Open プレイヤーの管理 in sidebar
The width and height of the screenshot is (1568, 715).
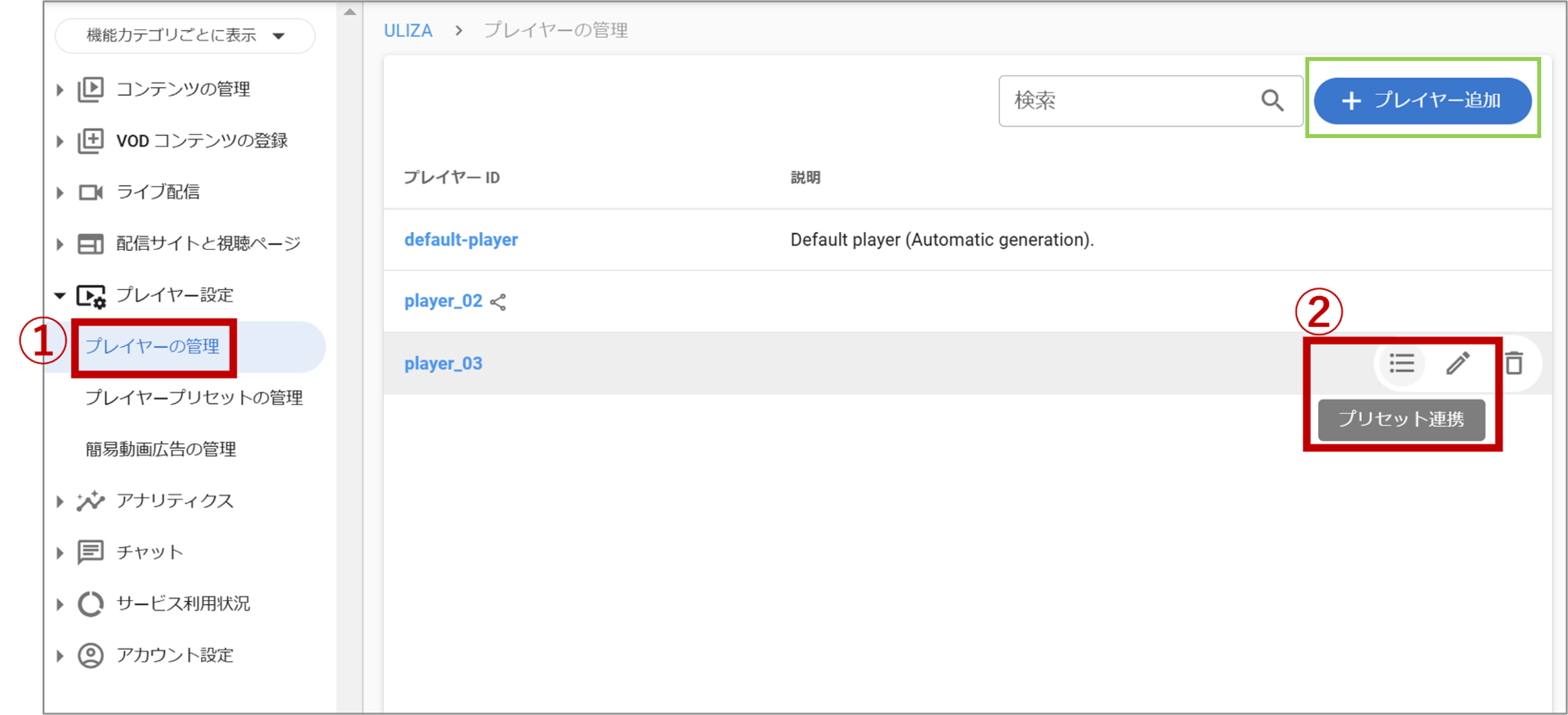152,347
